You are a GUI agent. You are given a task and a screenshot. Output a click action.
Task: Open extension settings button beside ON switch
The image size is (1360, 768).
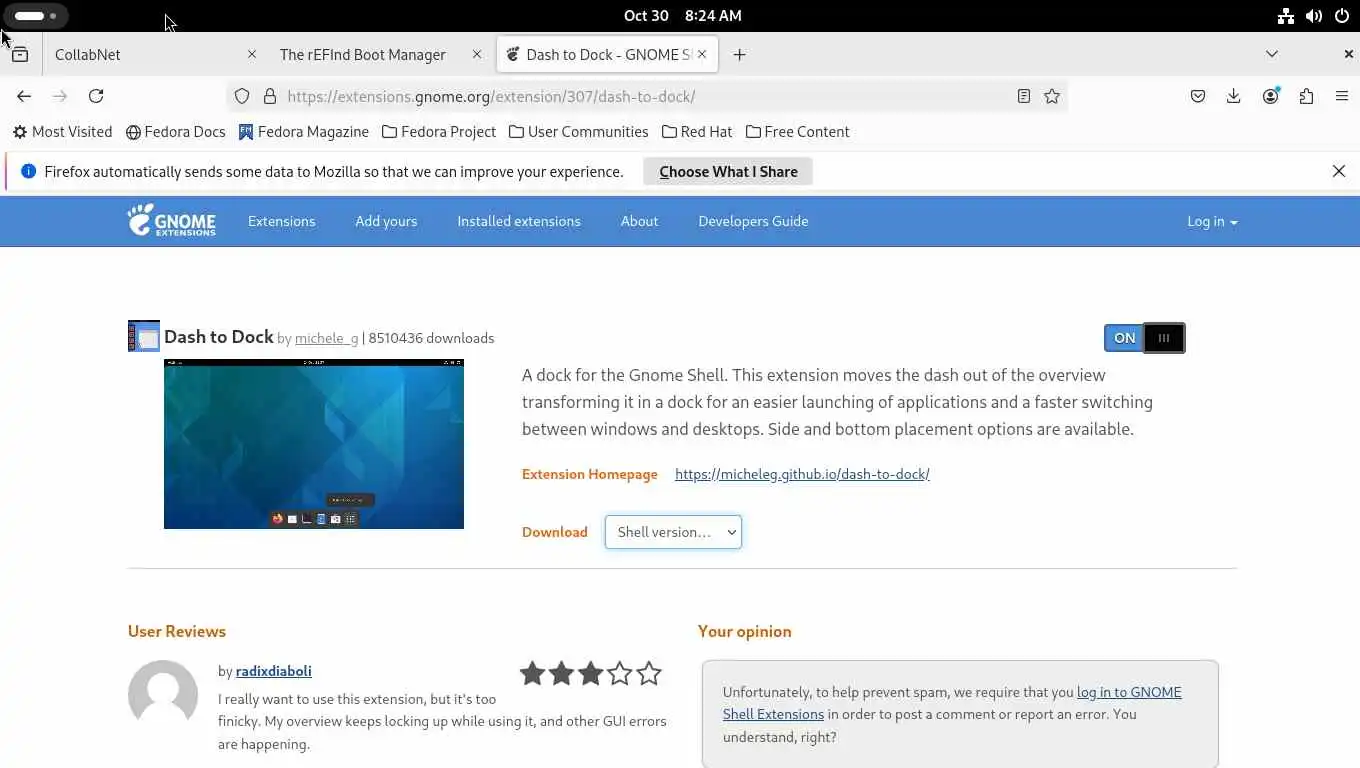(1164, 338)
